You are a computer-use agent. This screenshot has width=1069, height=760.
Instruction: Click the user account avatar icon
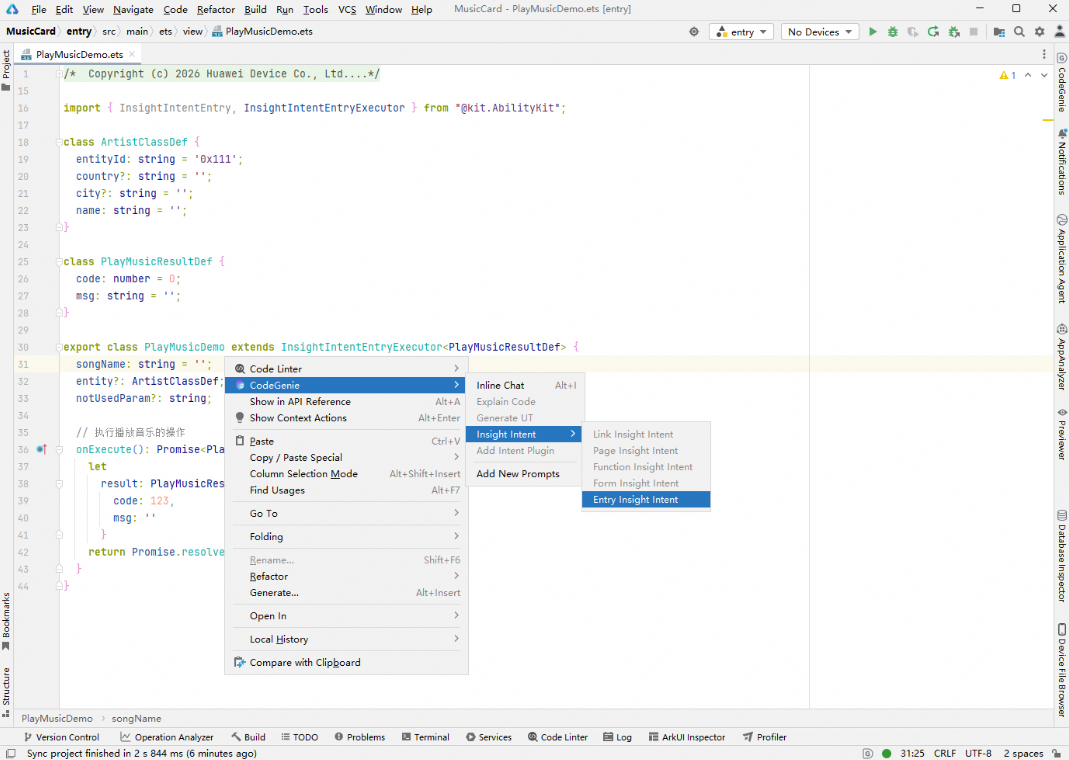point(1058,32)
